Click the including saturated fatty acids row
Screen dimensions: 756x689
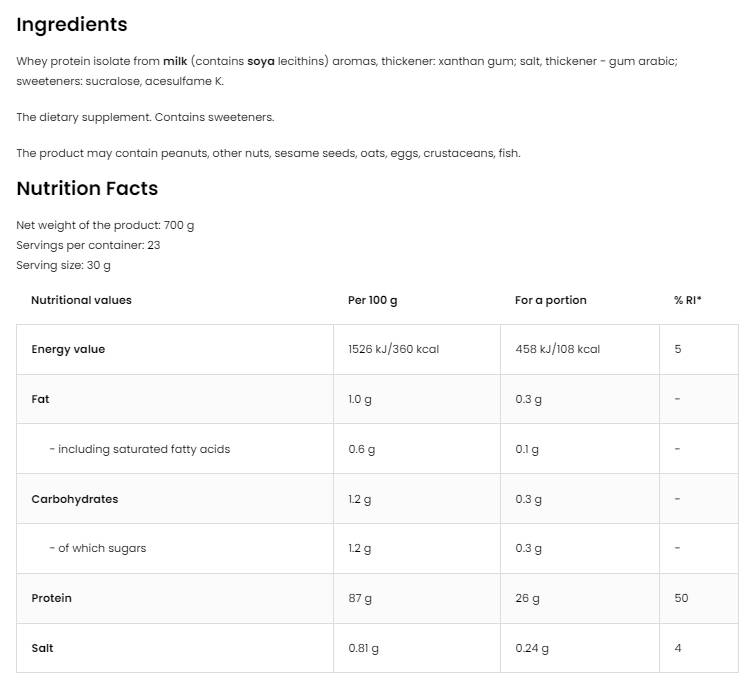click(140, 449)
